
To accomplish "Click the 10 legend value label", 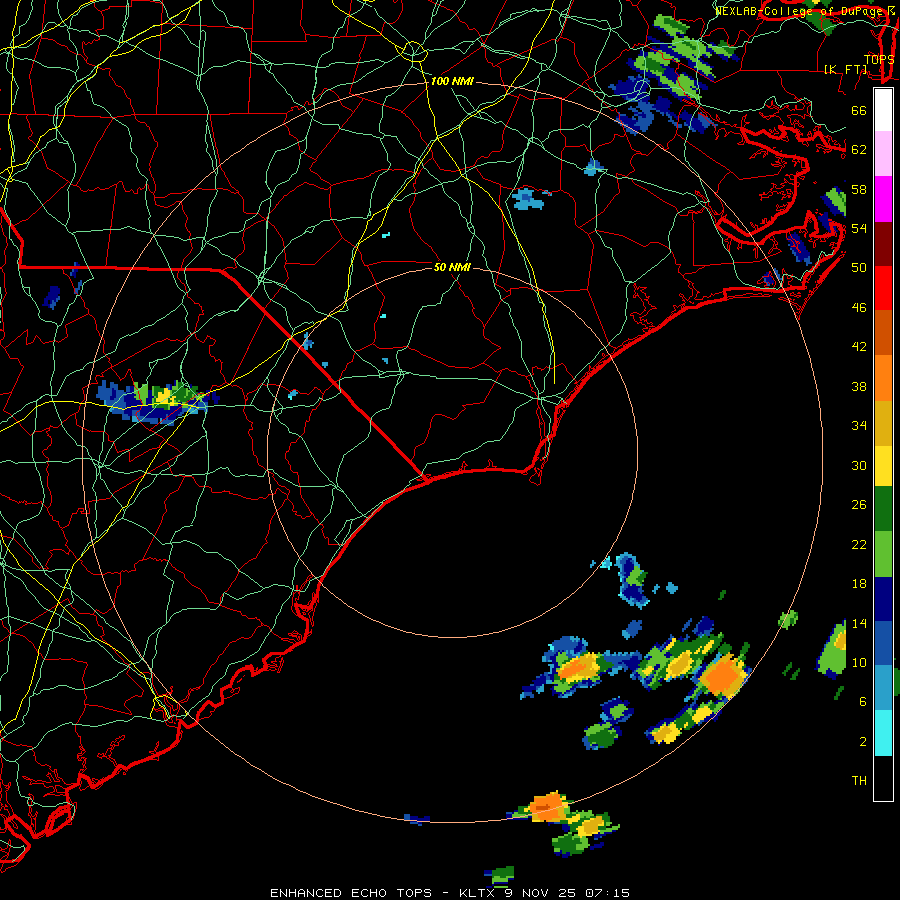I will click(x=859, y=662).
